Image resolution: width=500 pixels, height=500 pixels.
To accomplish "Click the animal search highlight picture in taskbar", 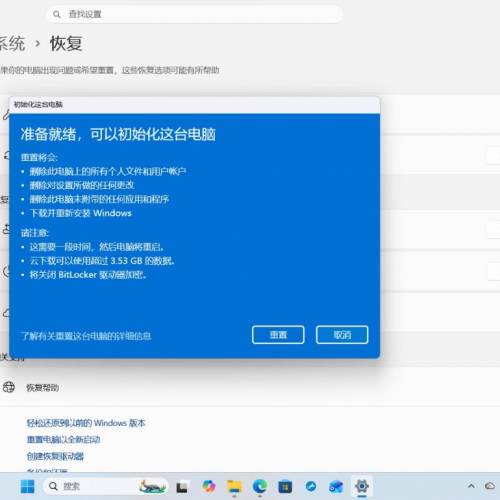I will [153, 487].
